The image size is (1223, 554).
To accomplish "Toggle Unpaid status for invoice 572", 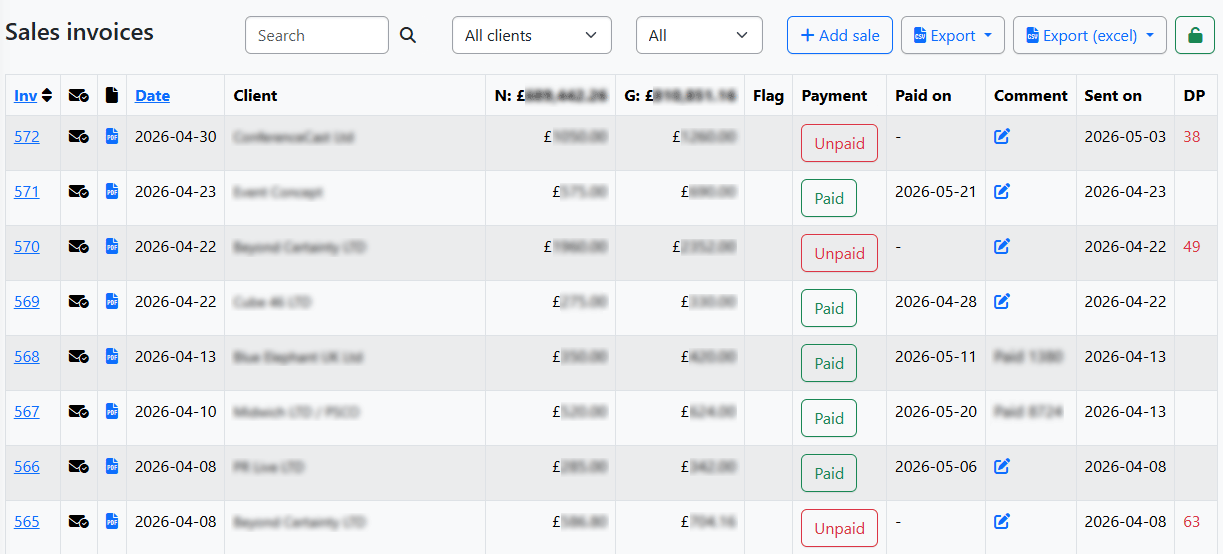I will 839,143.
